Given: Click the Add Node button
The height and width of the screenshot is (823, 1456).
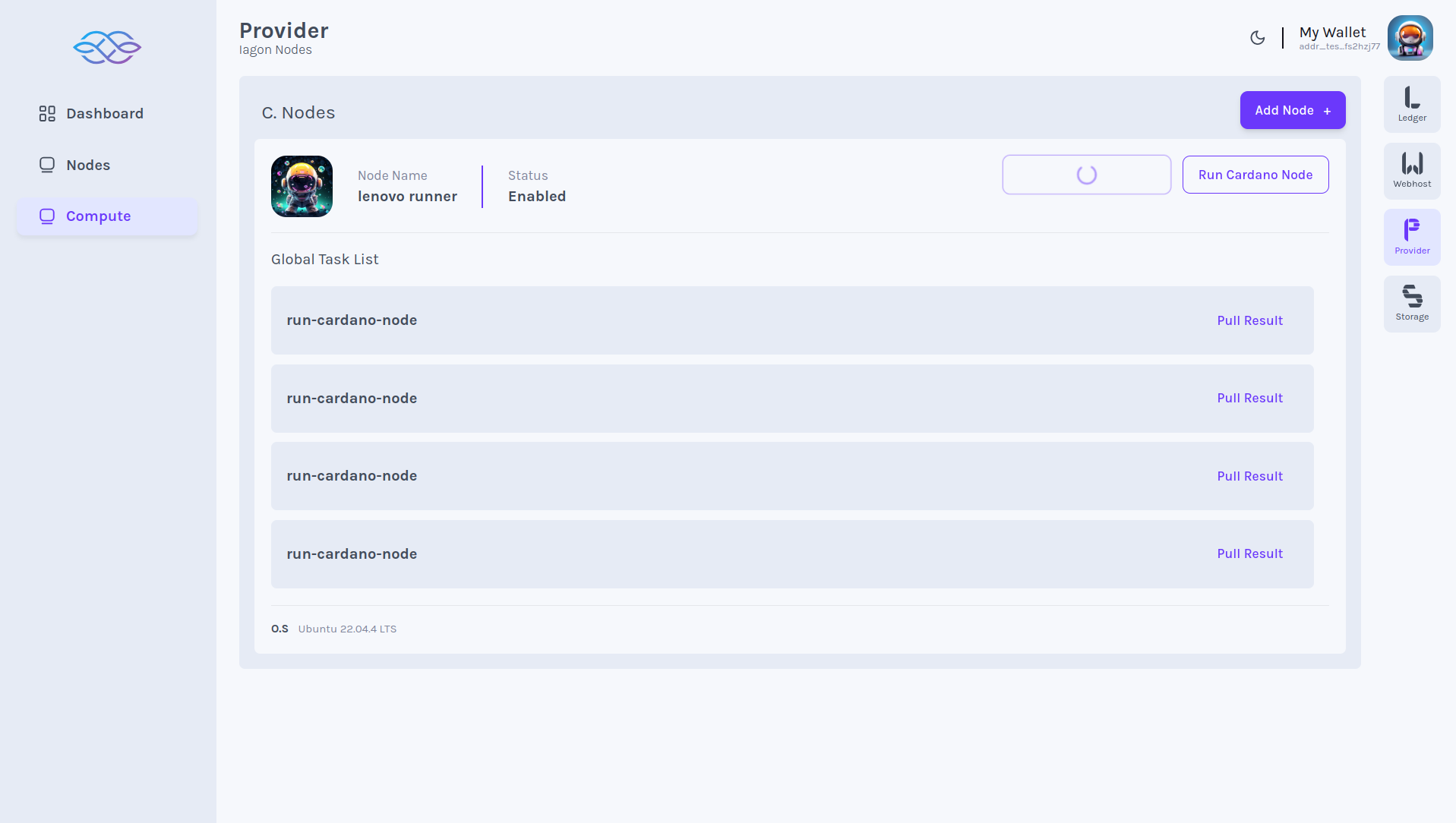Looking at the screenshot, I should tap(1293, 110).
